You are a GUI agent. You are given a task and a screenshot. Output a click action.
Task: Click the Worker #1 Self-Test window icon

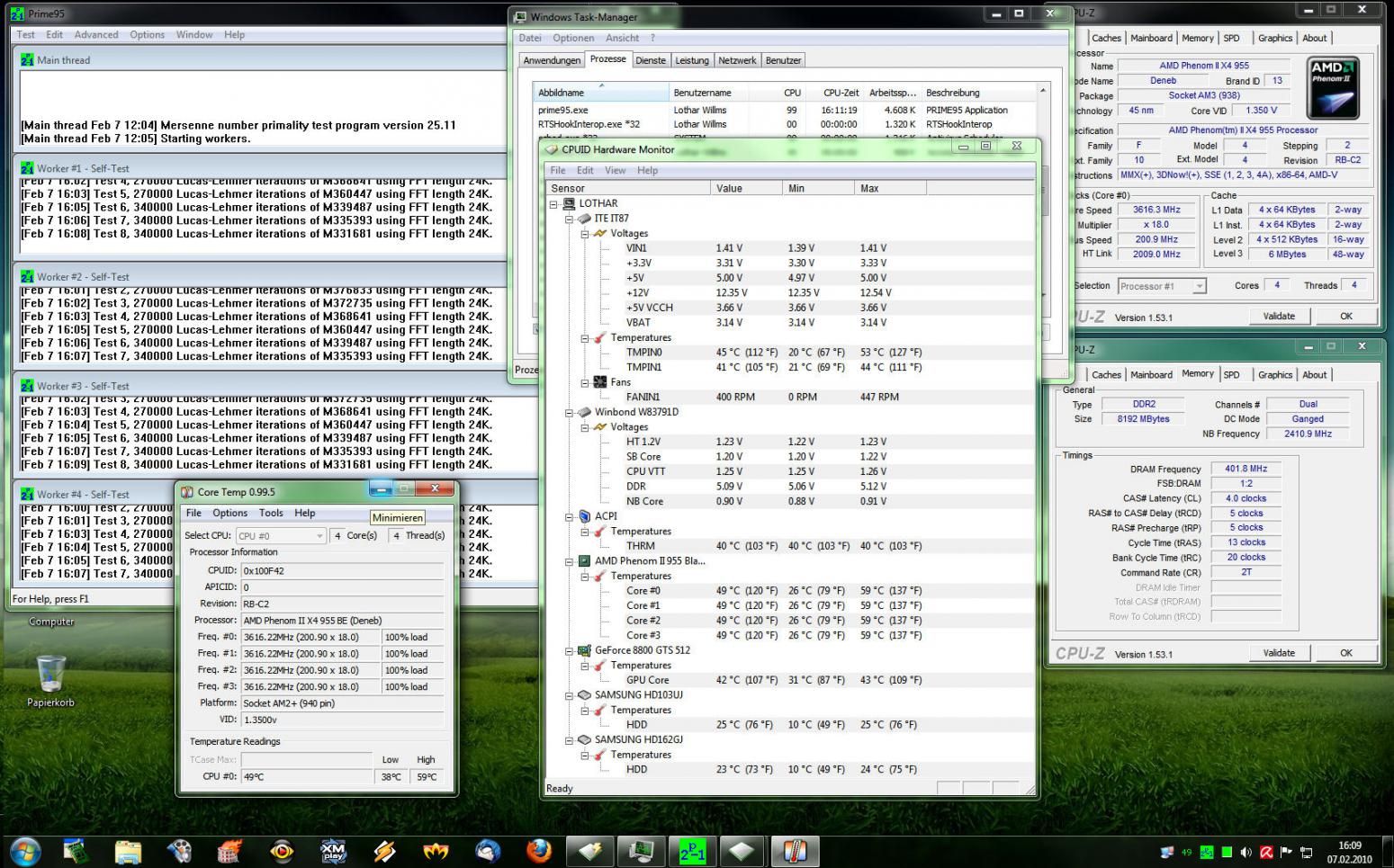[27, 168]
